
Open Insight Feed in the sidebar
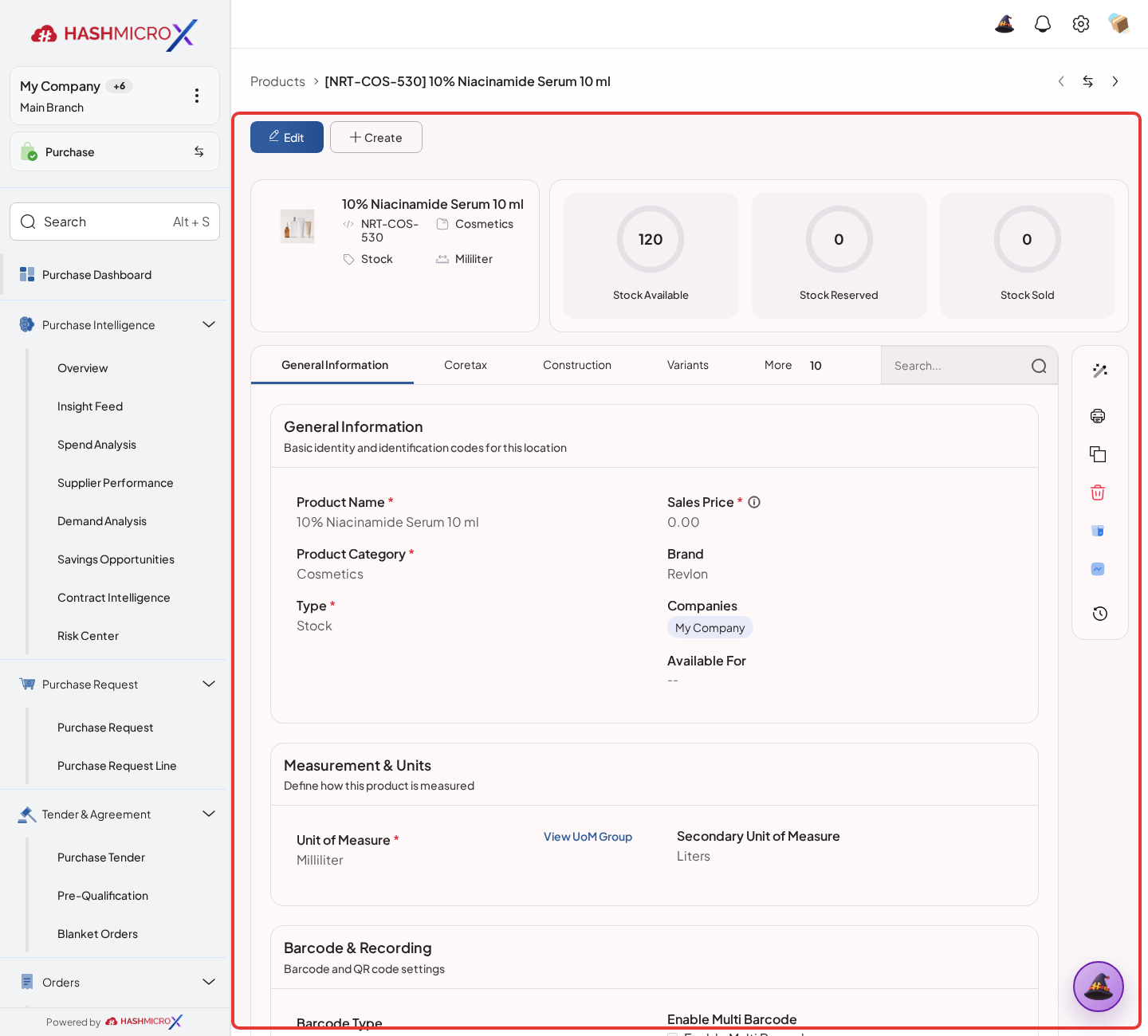click(x=90, y=406)
